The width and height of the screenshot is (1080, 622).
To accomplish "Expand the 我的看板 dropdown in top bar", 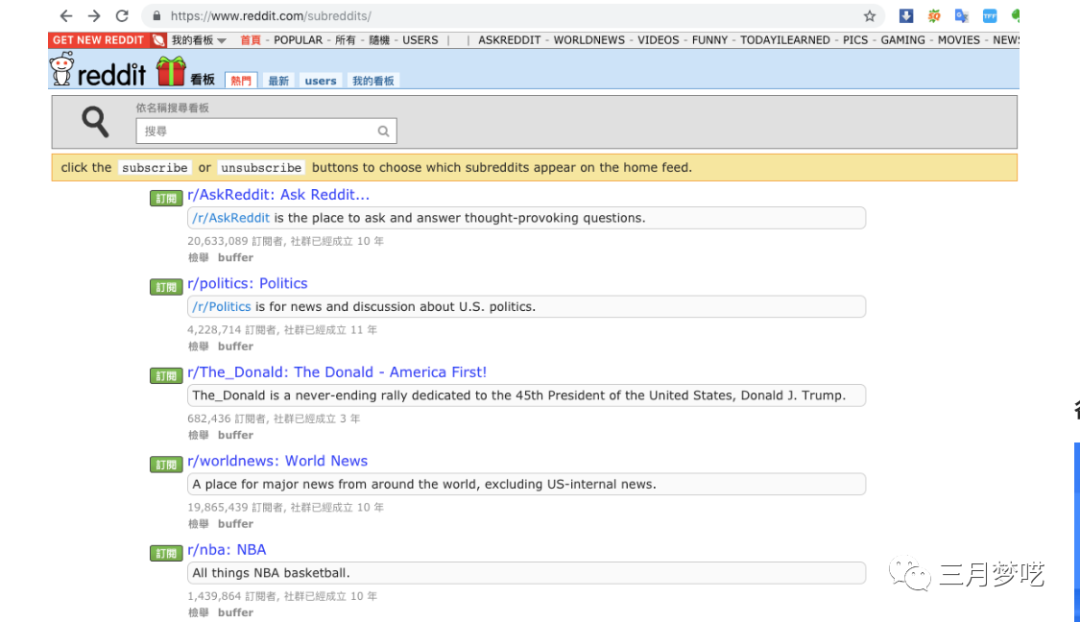I will pyautogui.click(x=198, y=40).
